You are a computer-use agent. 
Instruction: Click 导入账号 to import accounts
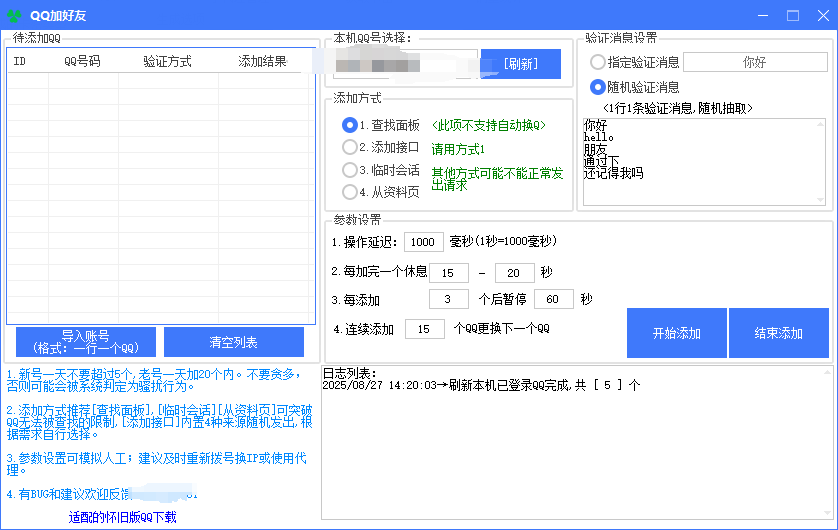coord(85,342)
